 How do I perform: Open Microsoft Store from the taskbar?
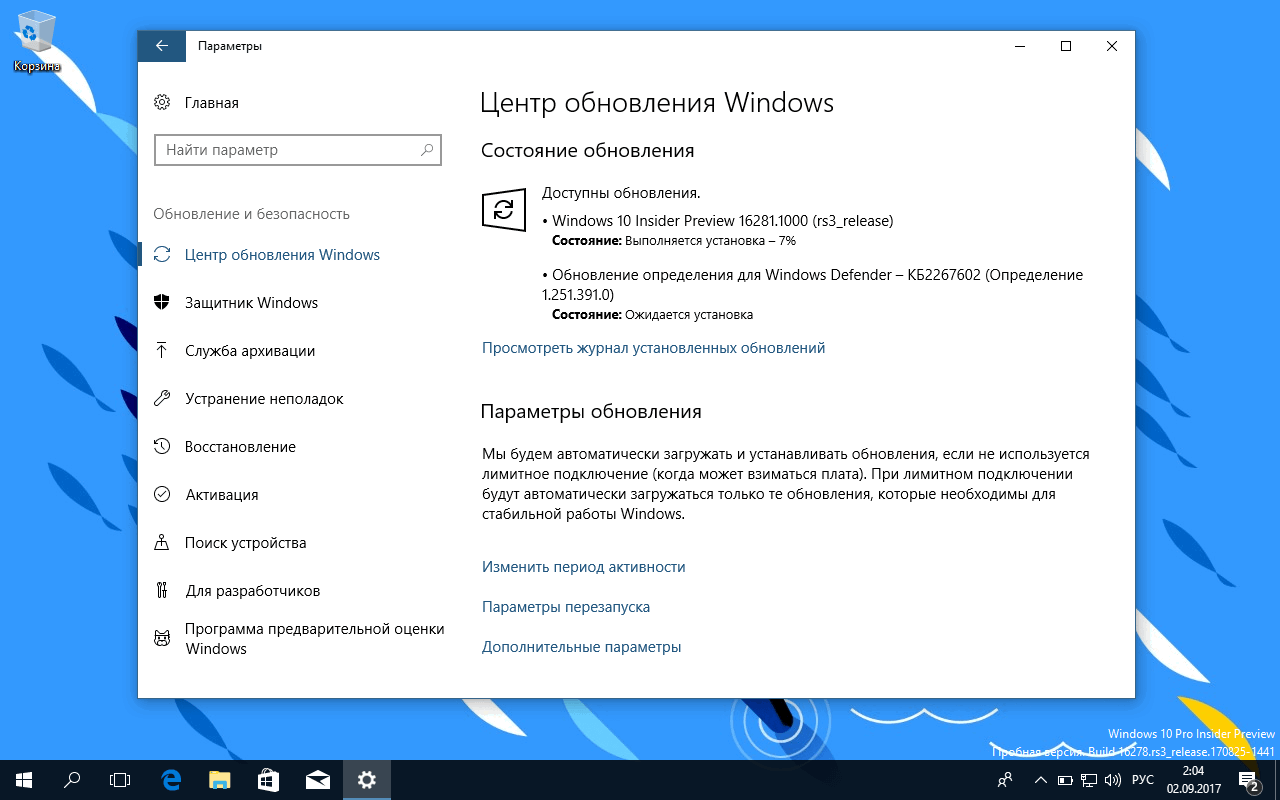(267, 779)
